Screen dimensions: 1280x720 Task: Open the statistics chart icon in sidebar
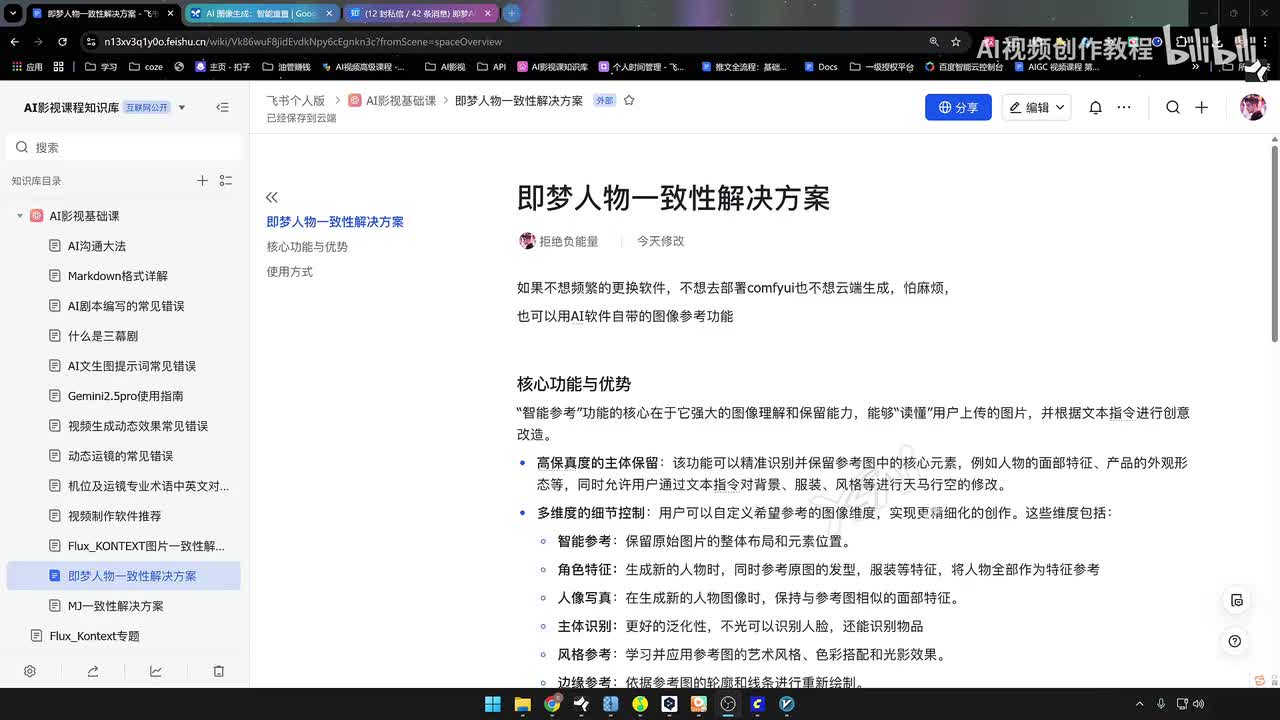coord(156,671)
